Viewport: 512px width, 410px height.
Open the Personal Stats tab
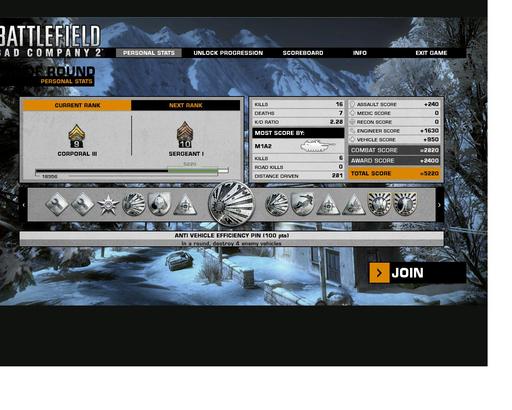(149, 53)
